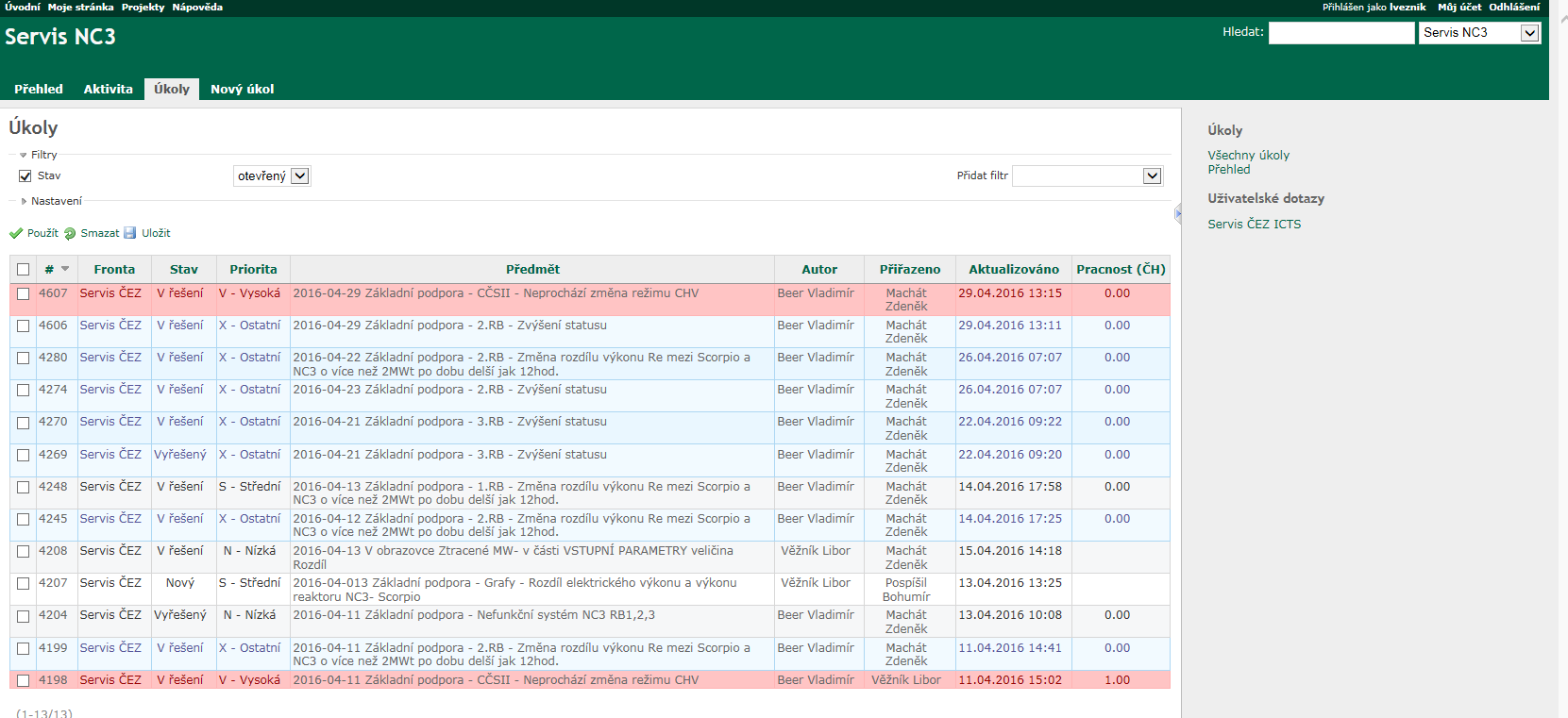
Task: Click Pospíšil Bohumír assignee link
Action: pyautogui.click(x=906, y=590)
